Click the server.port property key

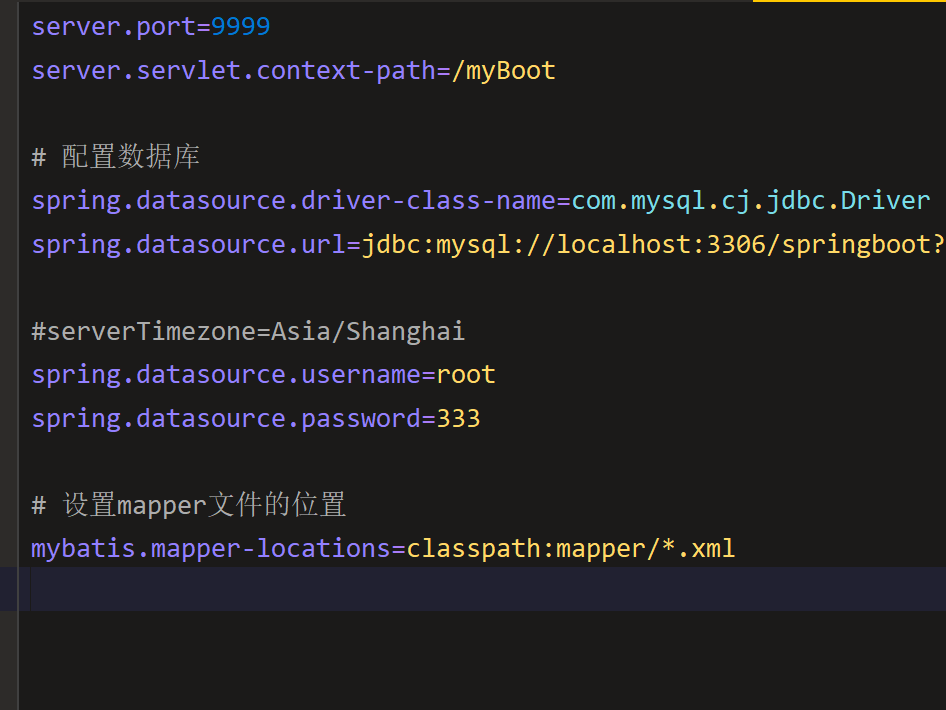113,27
